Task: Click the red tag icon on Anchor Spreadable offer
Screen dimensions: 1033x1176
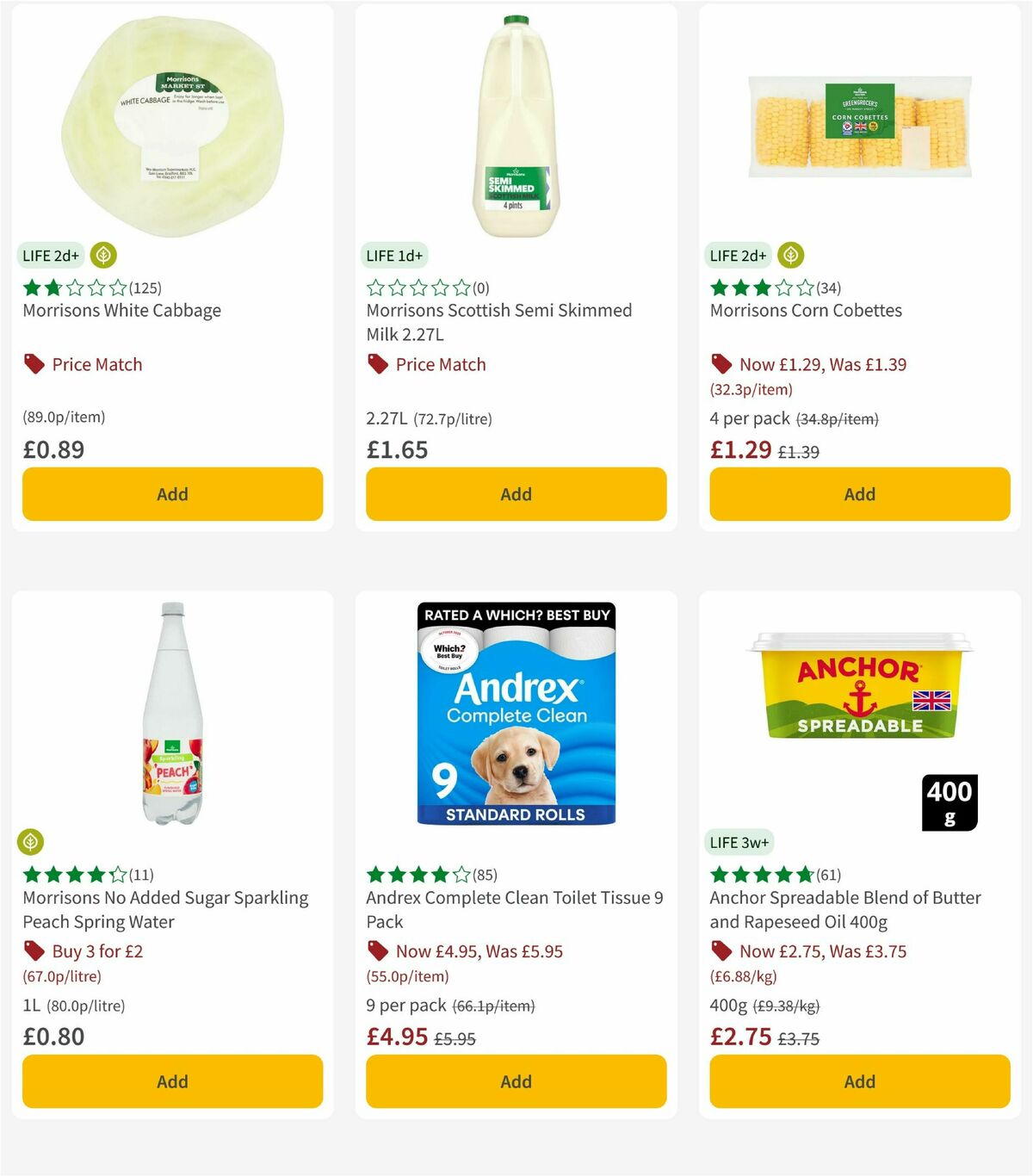Action: click(x=721, y=951)
